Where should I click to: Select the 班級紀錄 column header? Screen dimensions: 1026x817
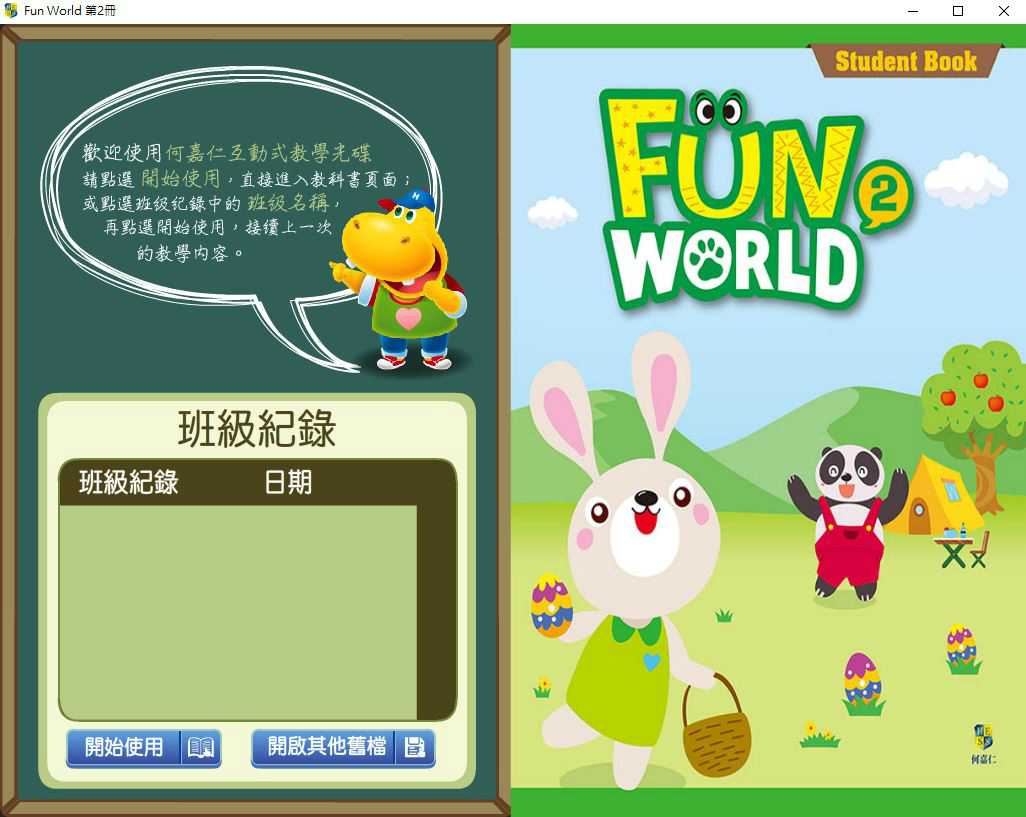128,483
